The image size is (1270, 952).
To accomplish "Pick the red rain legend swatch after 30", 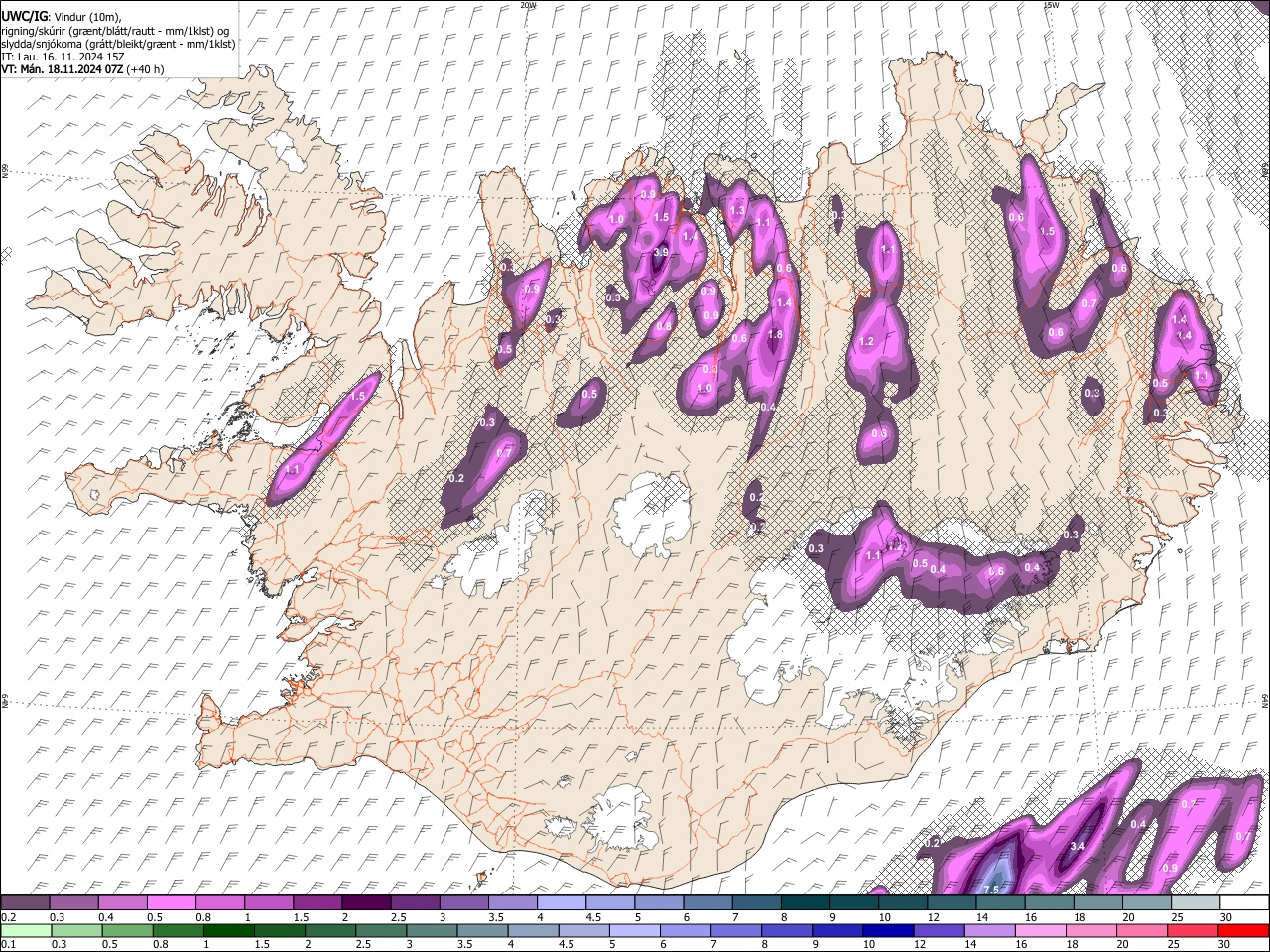I will tap(1245, 930).
